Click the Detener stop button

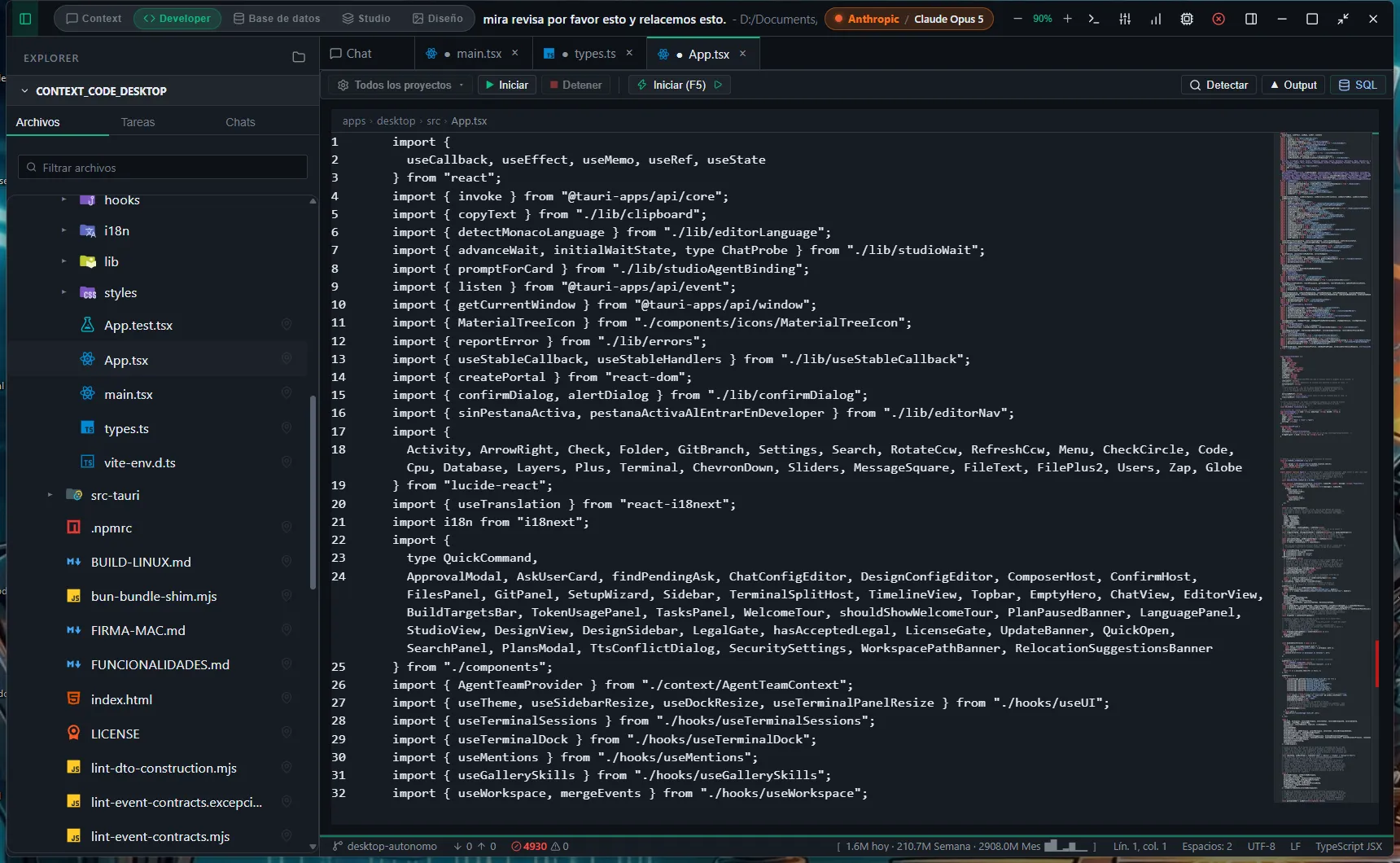[575, 85]
